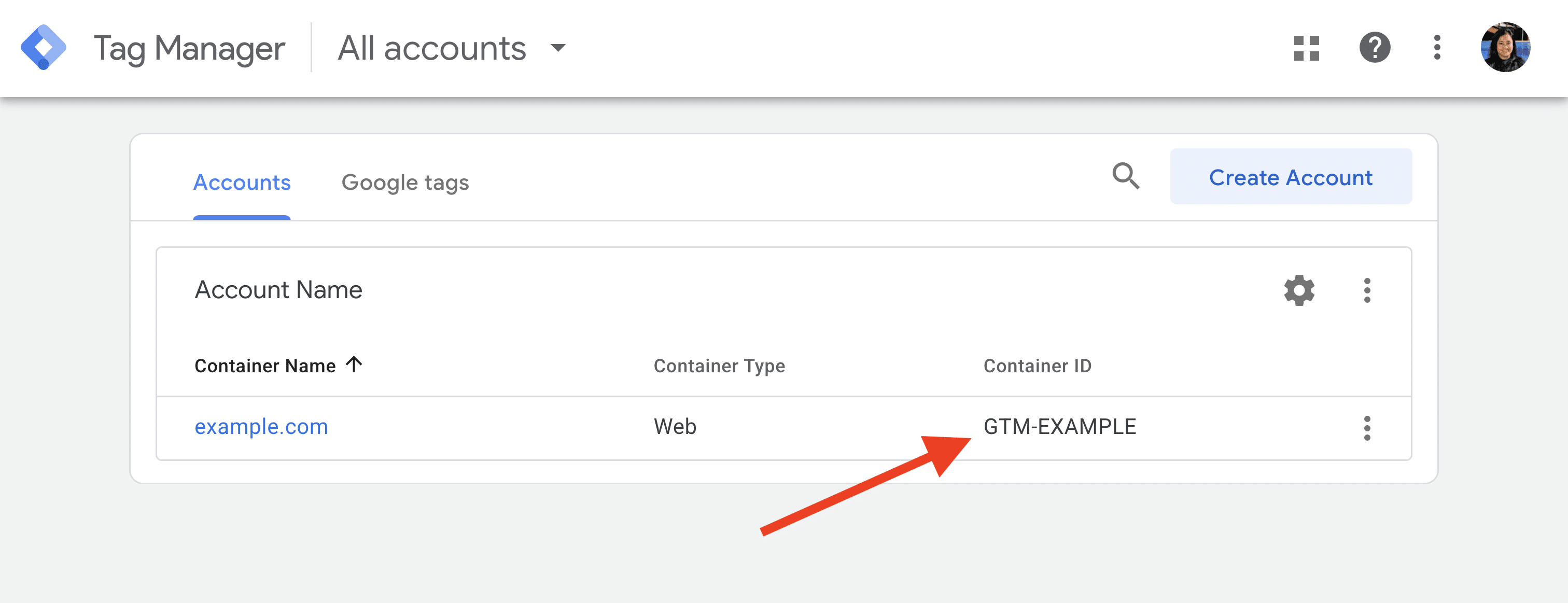1568x603 pixels.
Task: Open the Account Name three-dot menu
Action: point(1367,290)
